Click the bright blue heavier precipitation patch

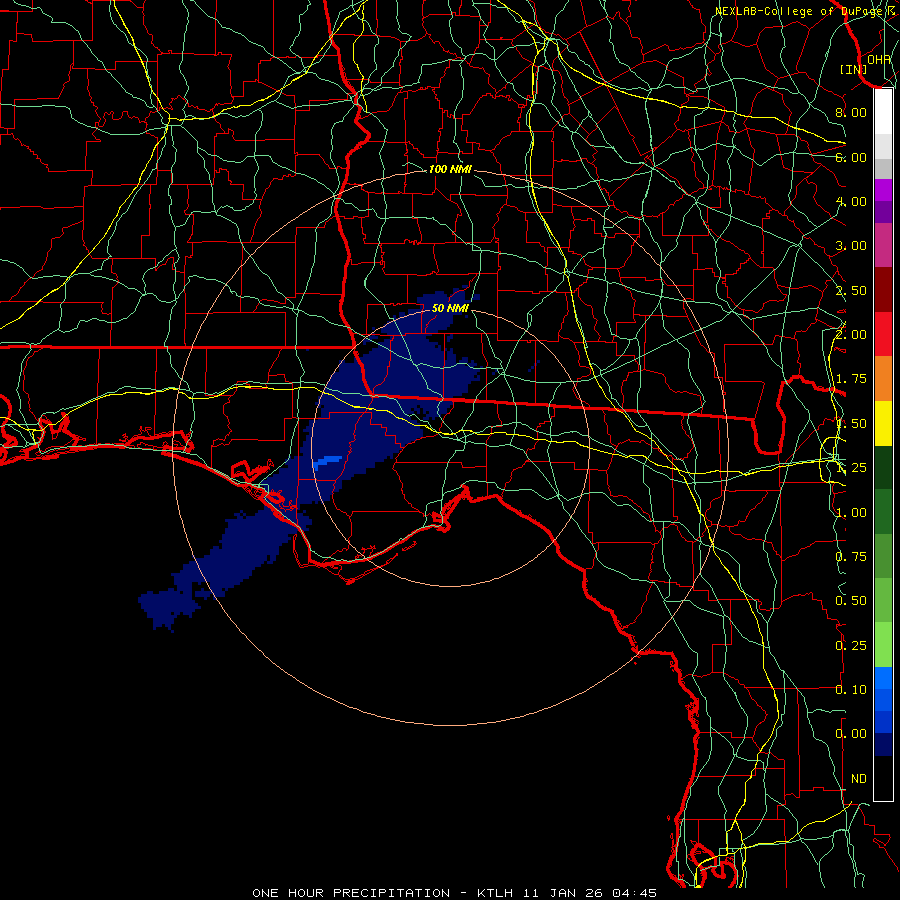[328, 461]
